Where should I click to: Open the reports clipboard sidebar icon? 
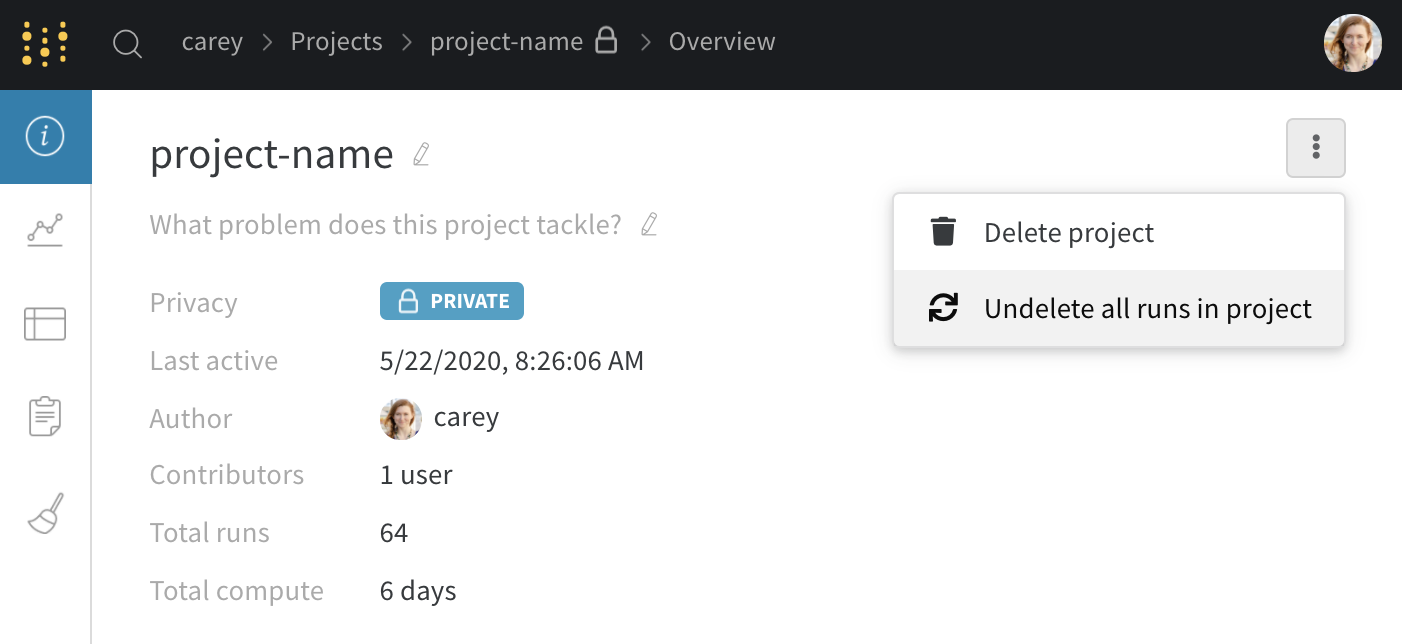click(45, 416)
